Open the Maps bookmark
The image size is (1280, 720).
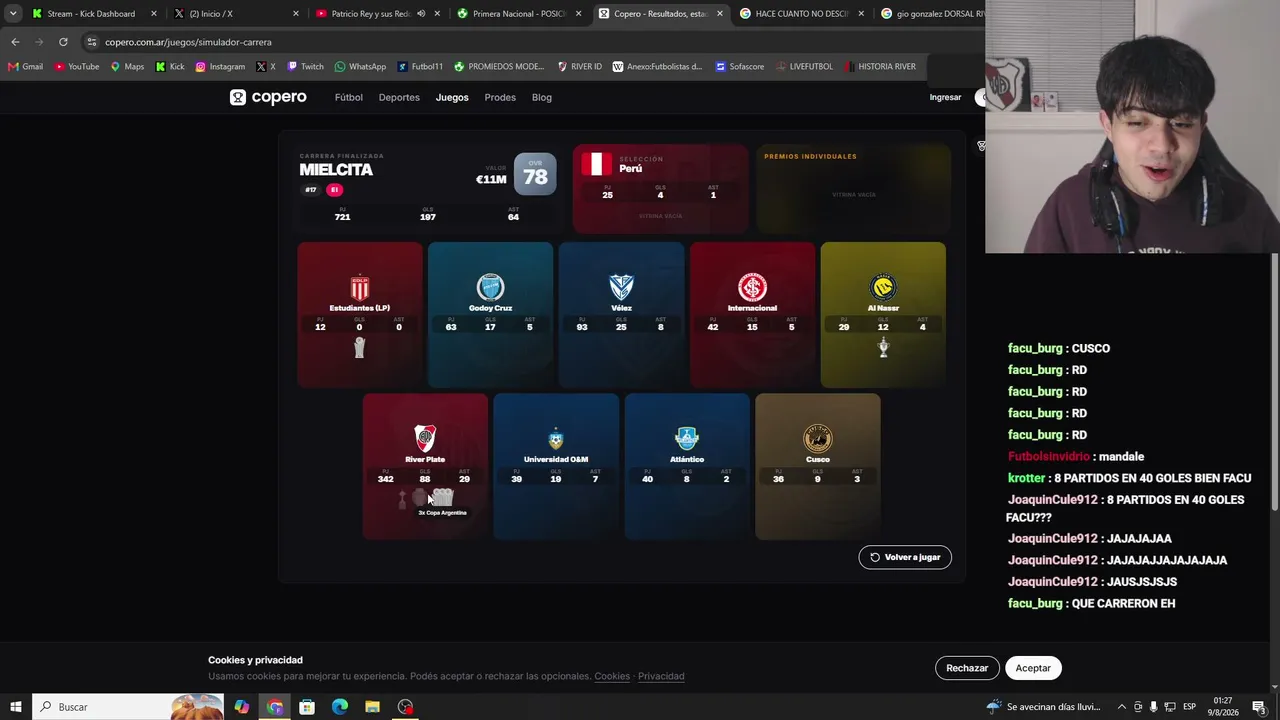pyautogui.click(x=127, y=67)
